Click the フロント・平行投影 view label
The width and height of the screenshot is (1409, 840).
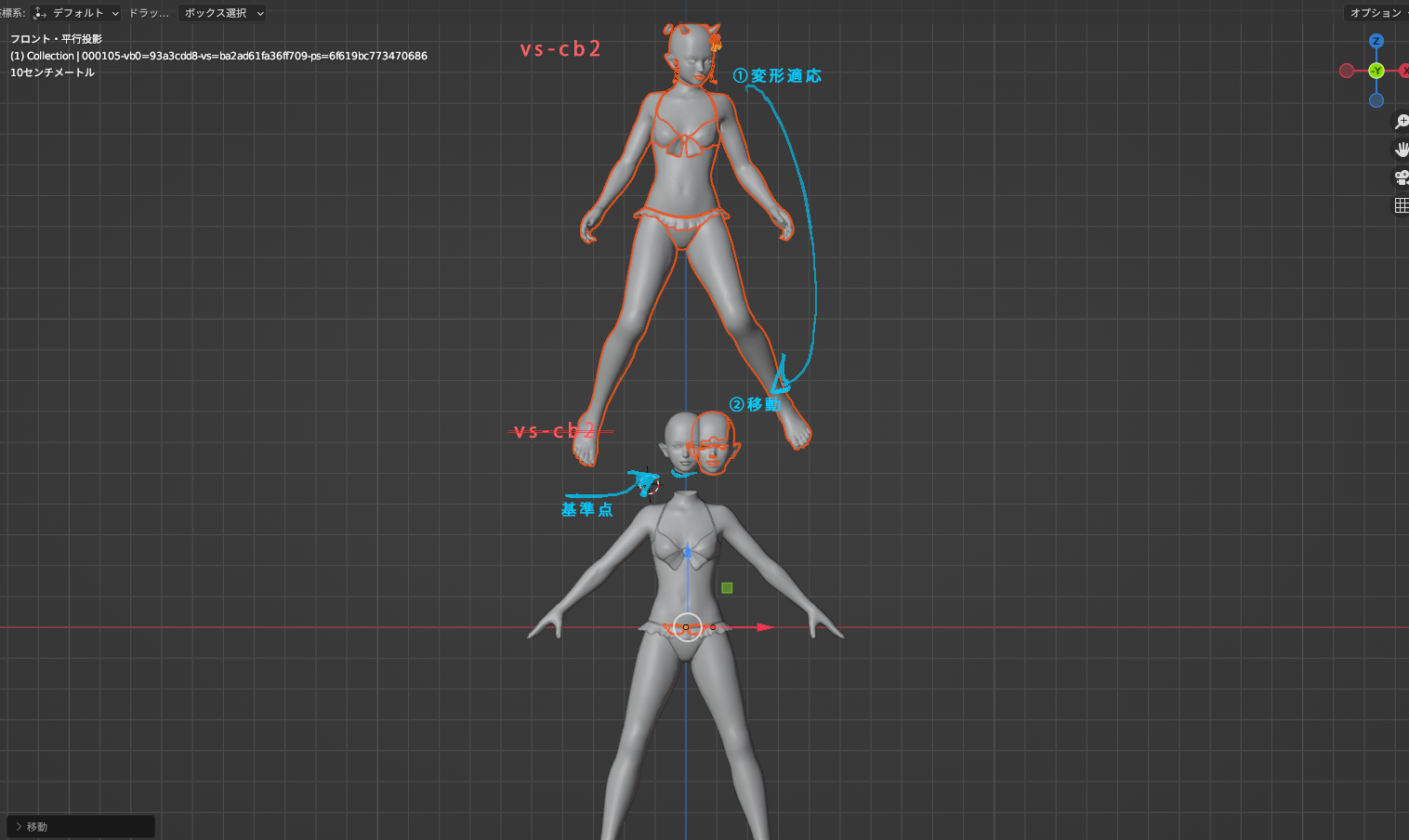click(x=56, y=39)
